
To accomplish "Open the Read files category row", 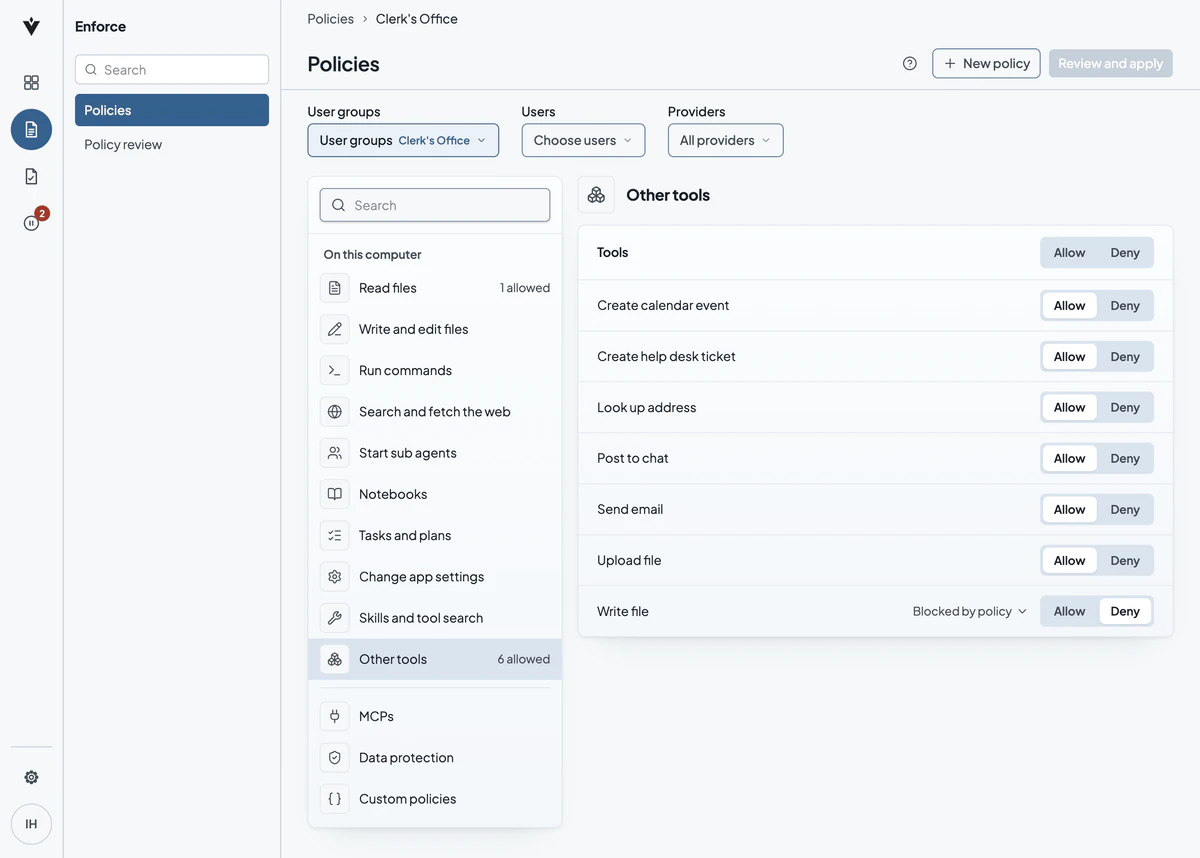I will point(435,288).
